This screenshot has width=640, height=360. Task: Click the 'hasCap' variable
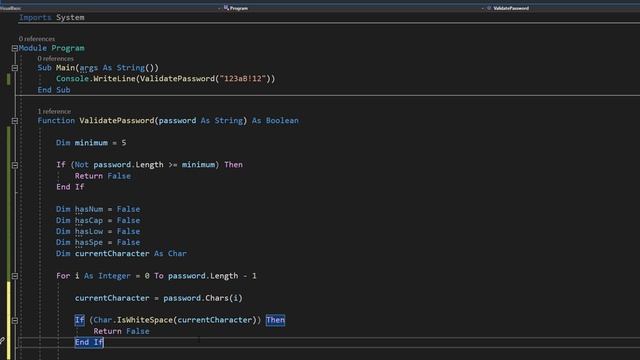(89, 220)
